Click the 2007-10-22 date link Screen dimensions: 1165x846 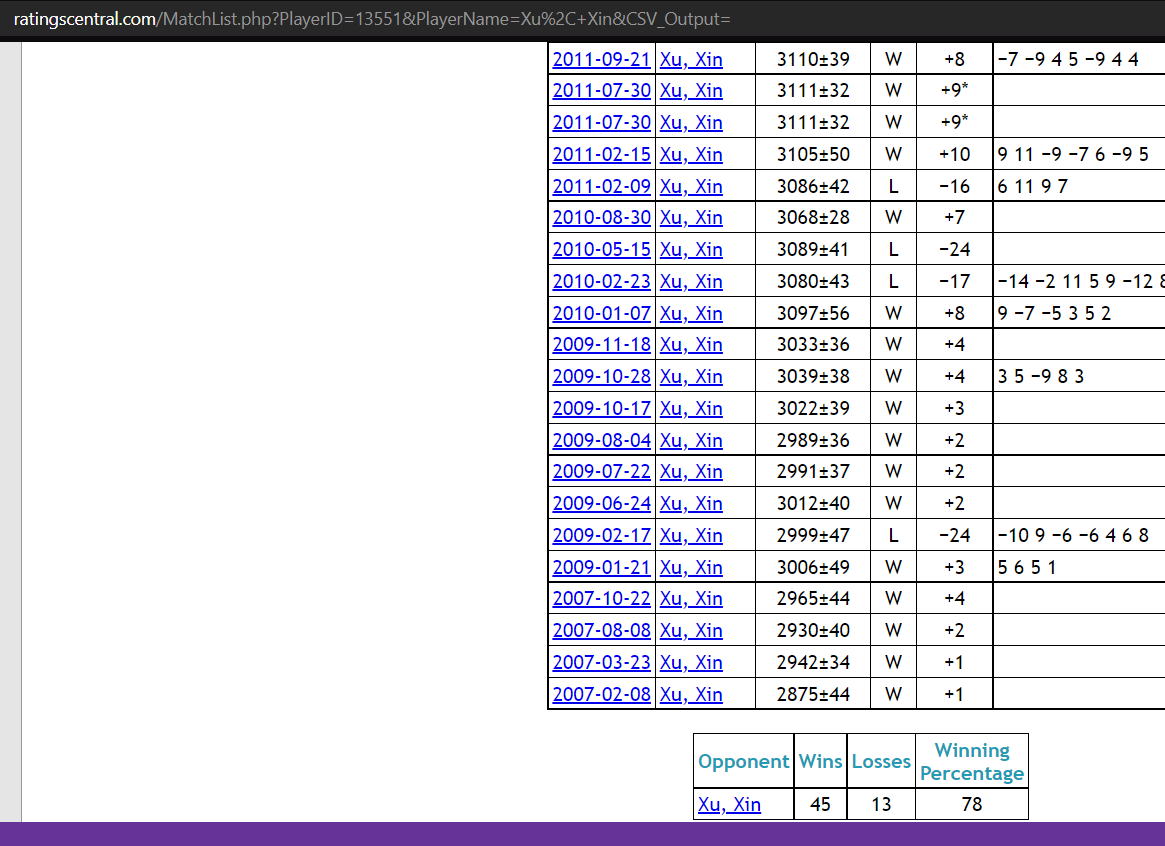click(x=601, y=598)
